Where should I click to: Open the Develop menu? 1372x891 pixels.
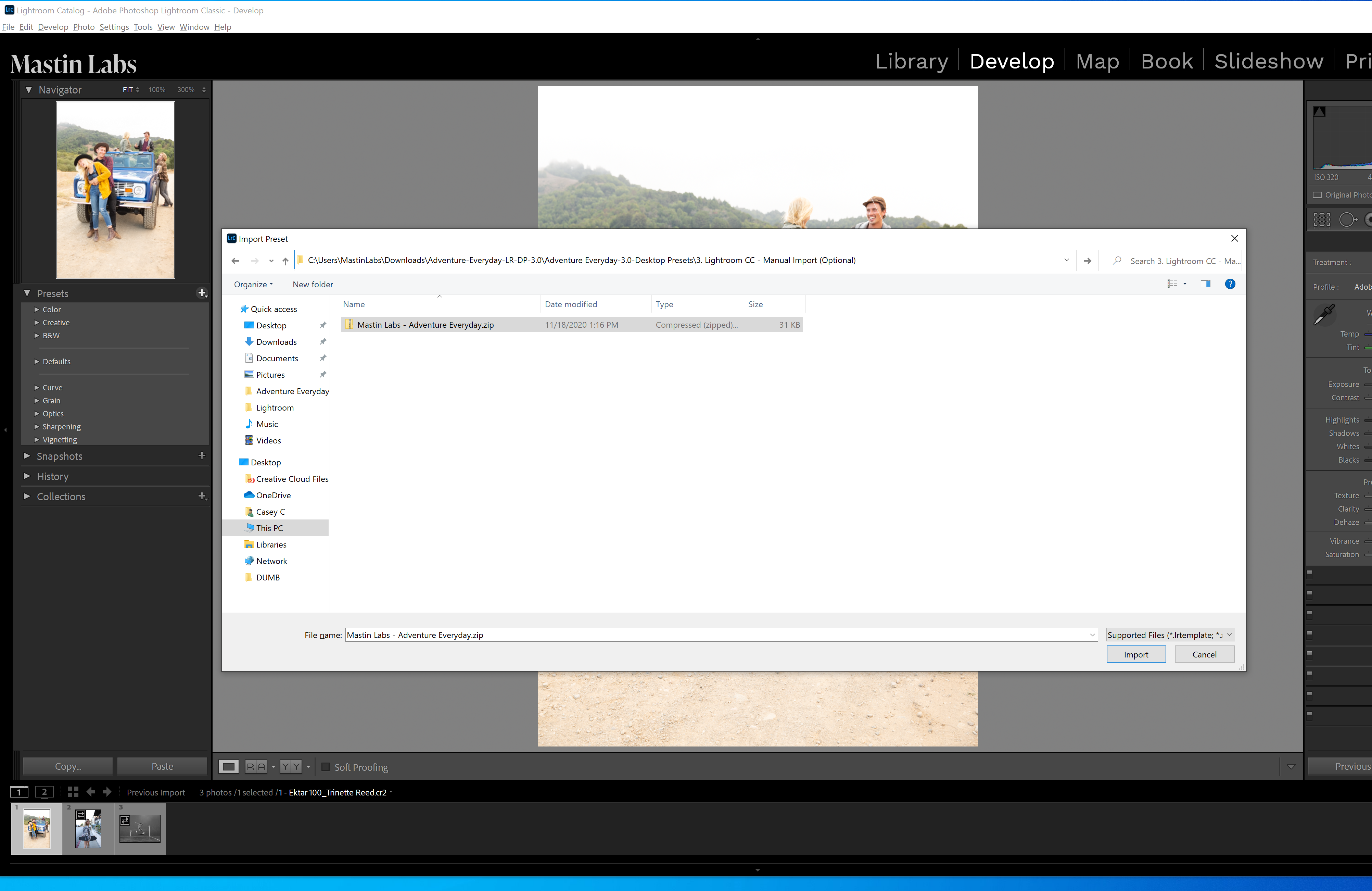[x=53, y=27]
